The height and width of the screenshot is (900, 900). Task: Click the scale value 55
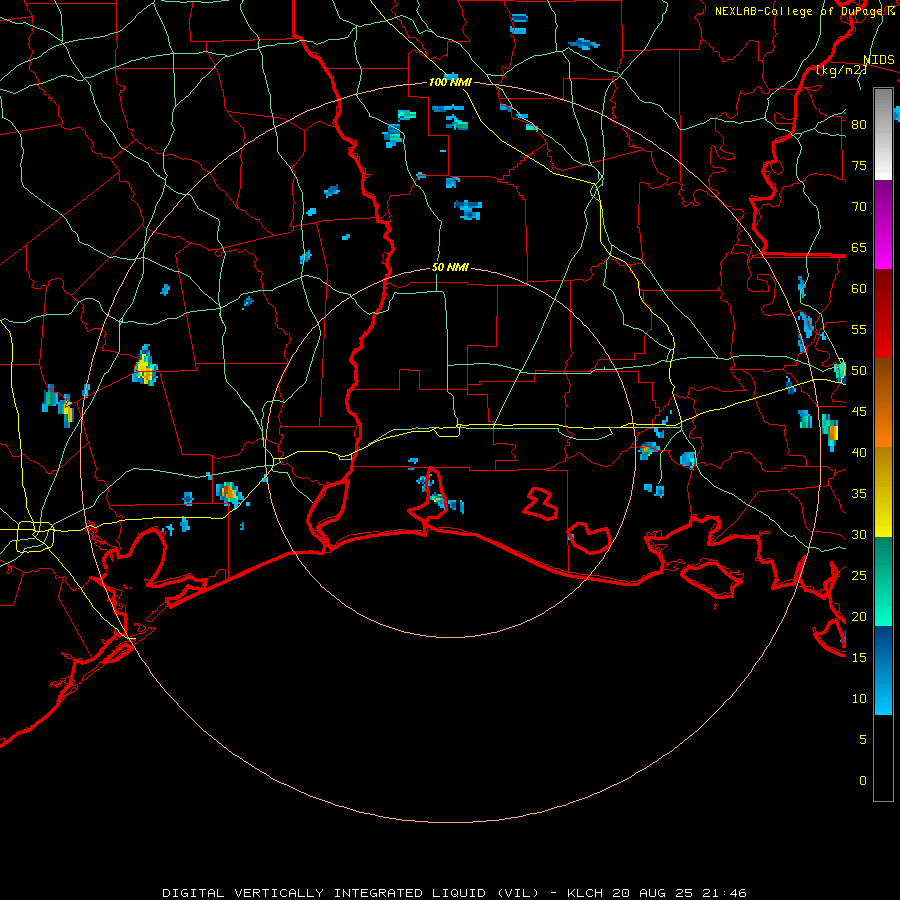pyautogui.click(x=859, y=329)
